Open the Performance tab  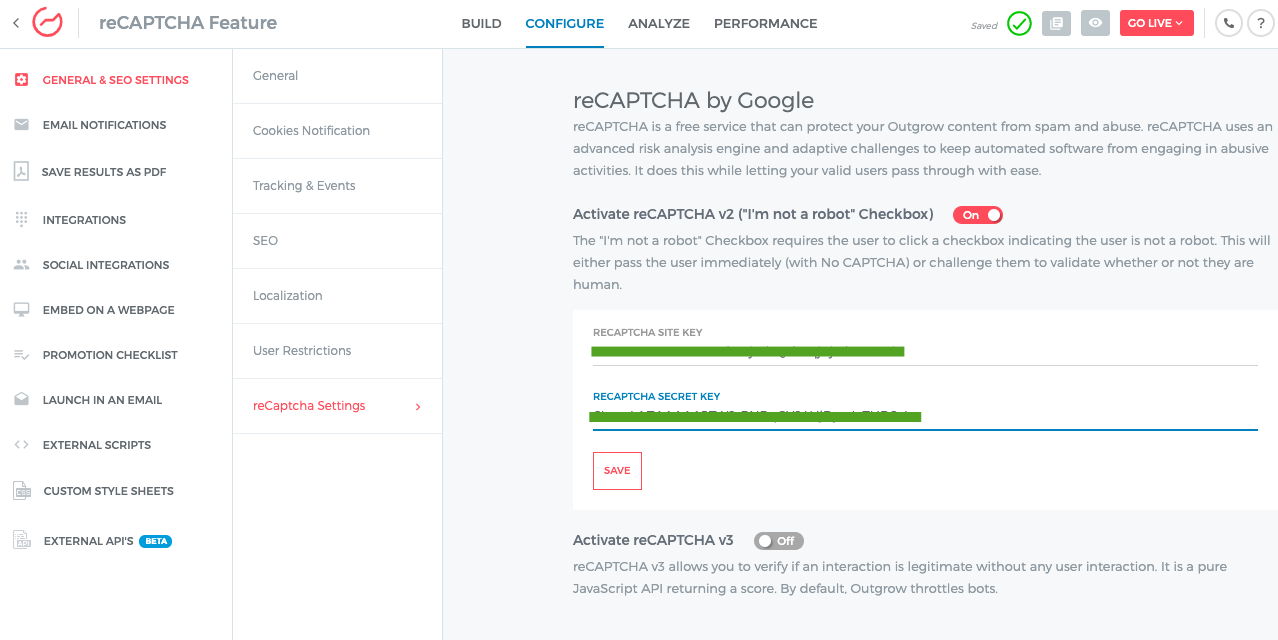pos(765,23)
